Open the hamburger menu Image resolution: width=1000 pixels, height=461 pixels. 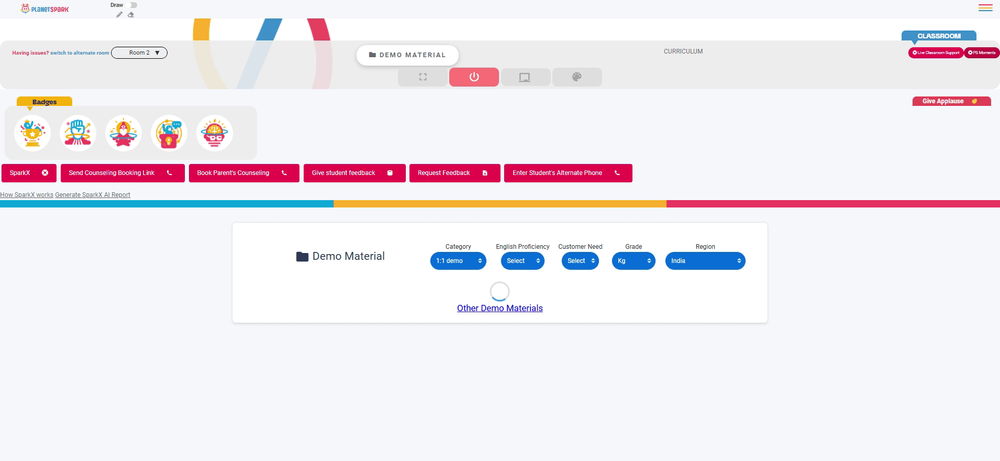click(x=985, y=8)
